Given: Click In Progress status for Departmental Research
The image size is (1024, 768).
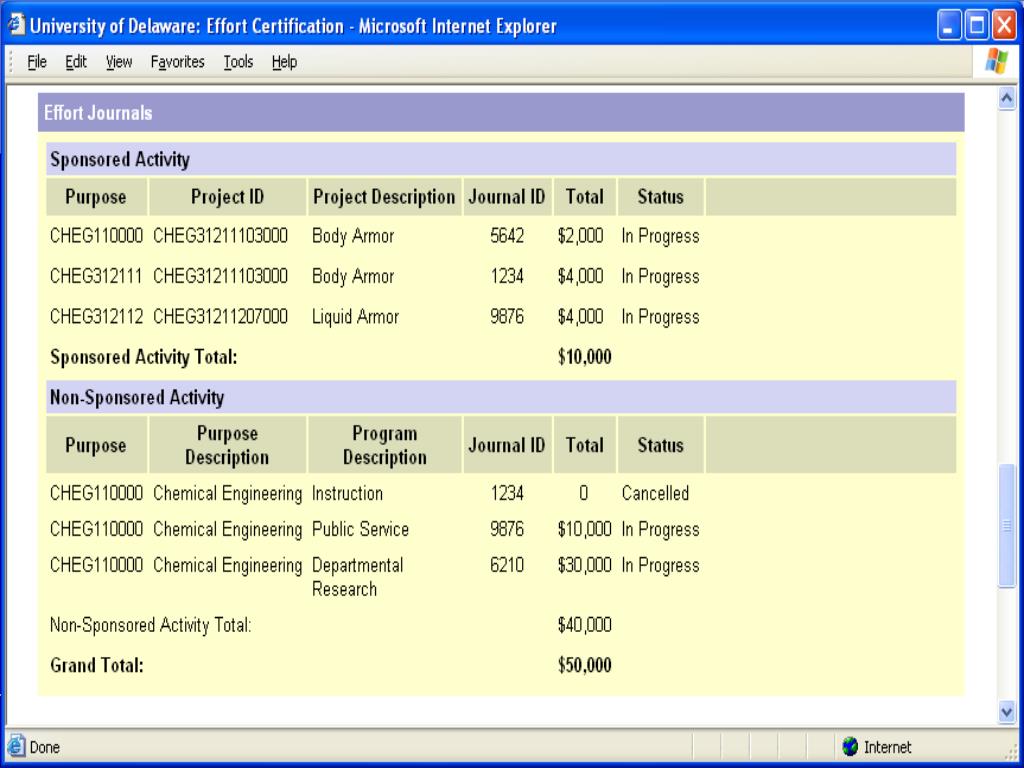Looking at the screenshot, I should point(660,565).
